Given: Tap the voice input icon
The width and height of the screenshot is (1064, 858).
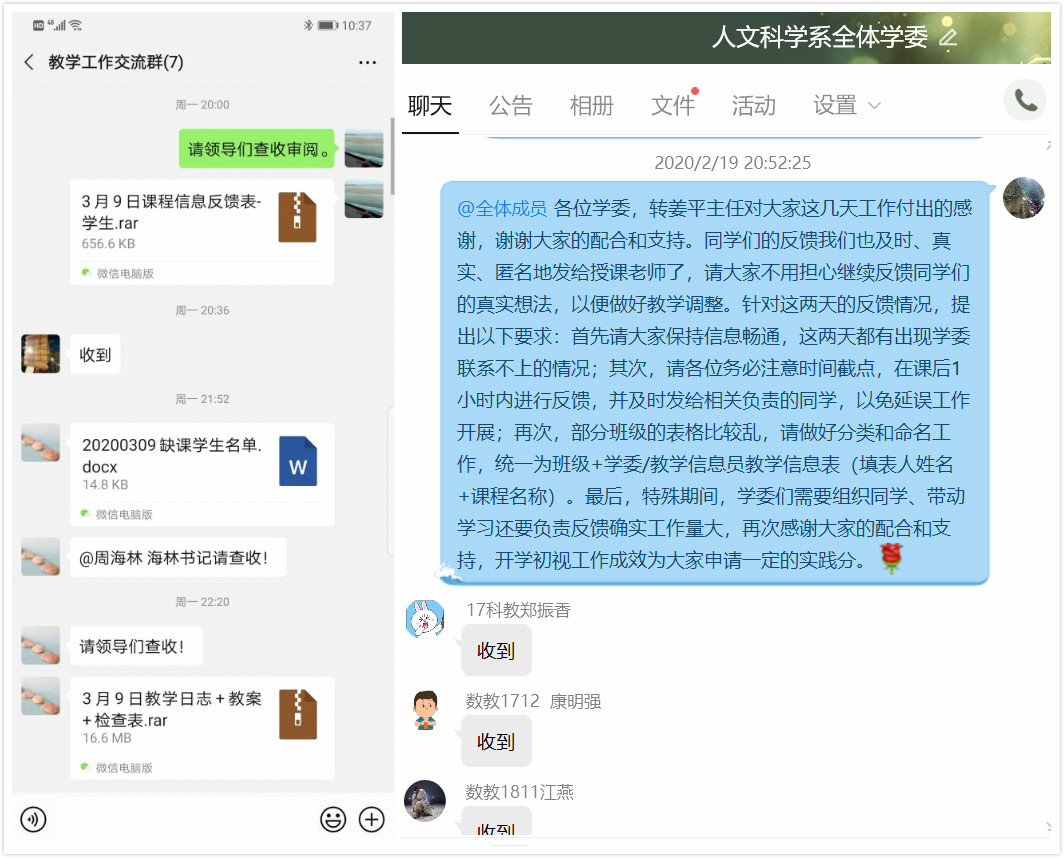Looking at the screenshot, I should pyautogui.click(x=34, y=820).
